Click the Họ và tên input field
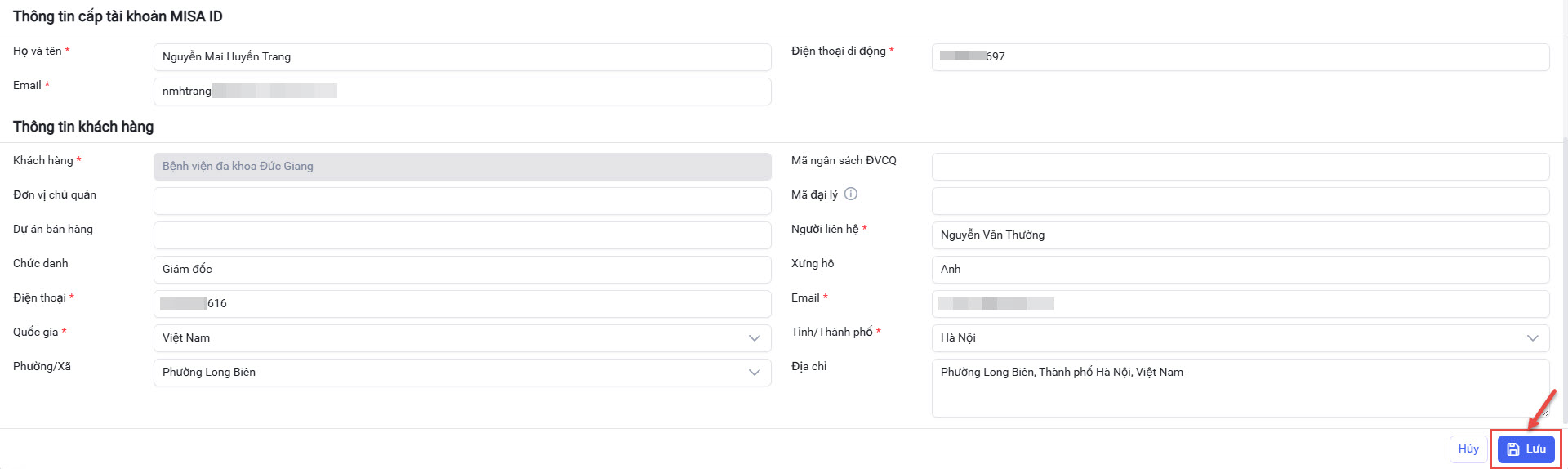1568x469 pixels. (461, 57)
